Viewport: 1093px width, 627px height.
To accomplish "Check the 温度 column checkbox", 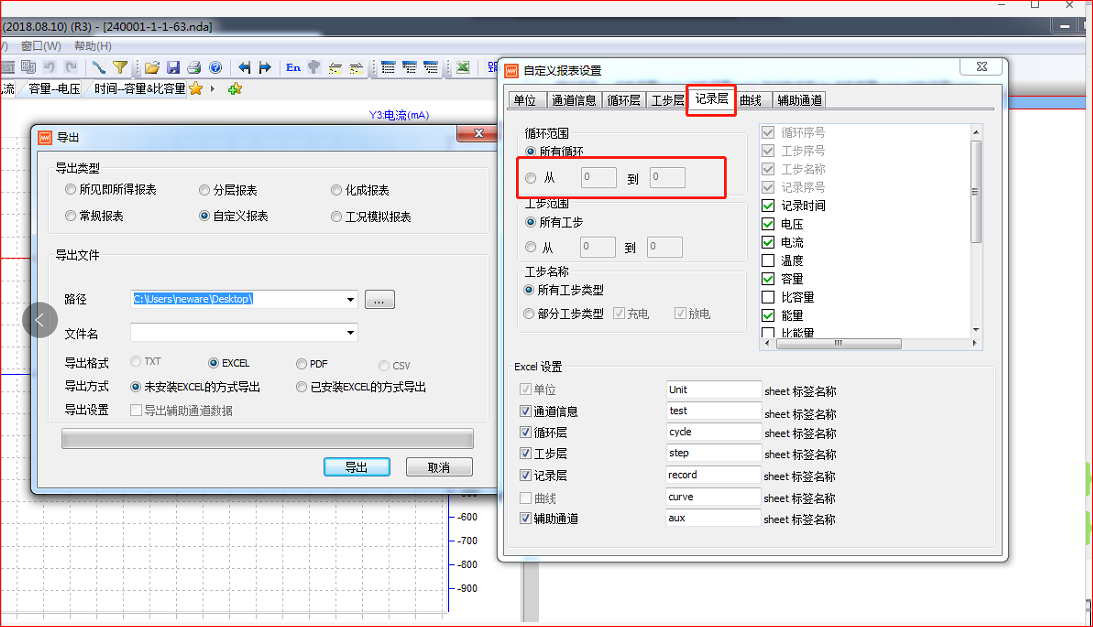I will click(768, 261).
